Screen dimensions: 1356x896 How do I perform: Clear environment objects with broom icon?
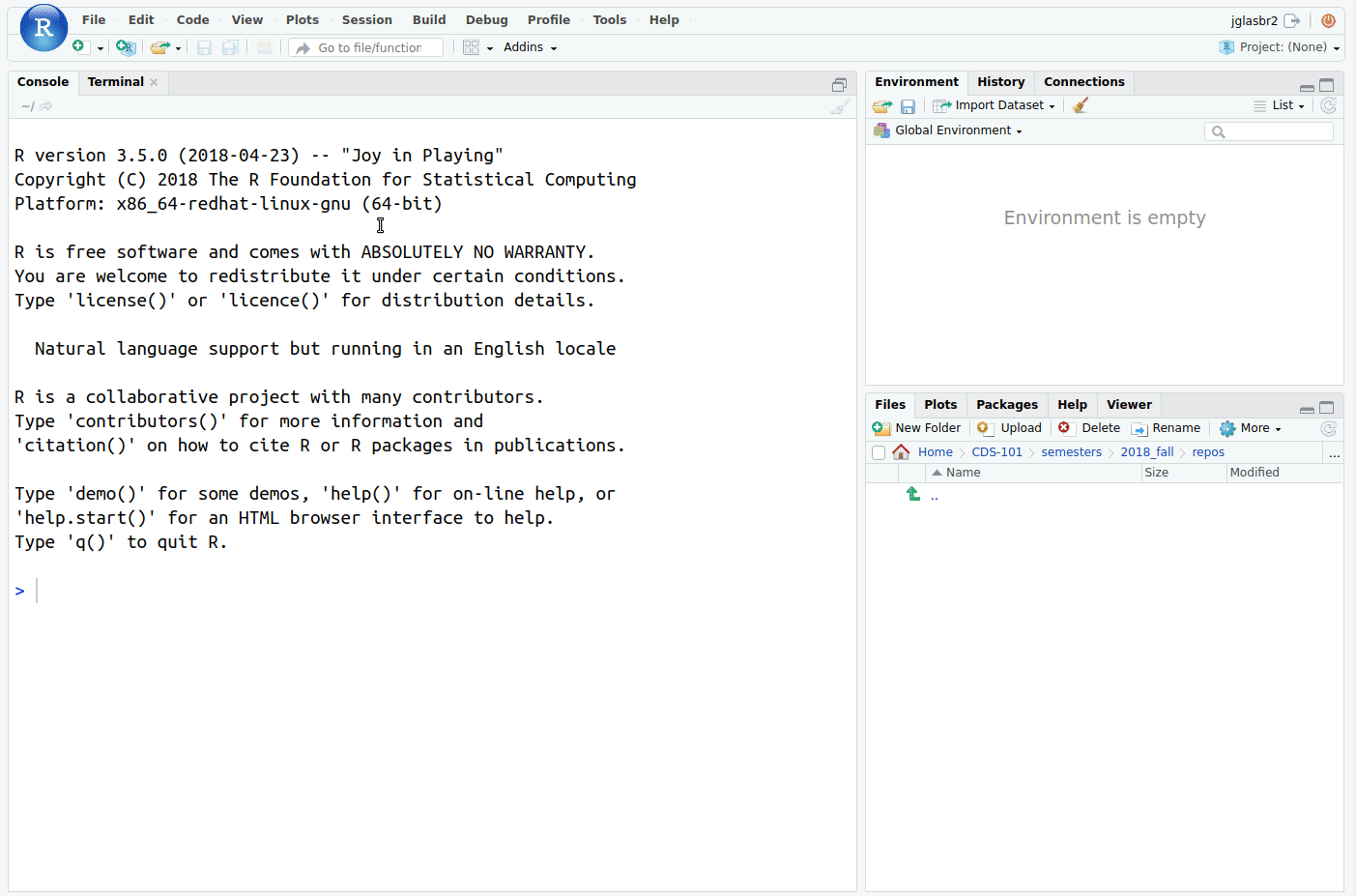pos(1081,105)
